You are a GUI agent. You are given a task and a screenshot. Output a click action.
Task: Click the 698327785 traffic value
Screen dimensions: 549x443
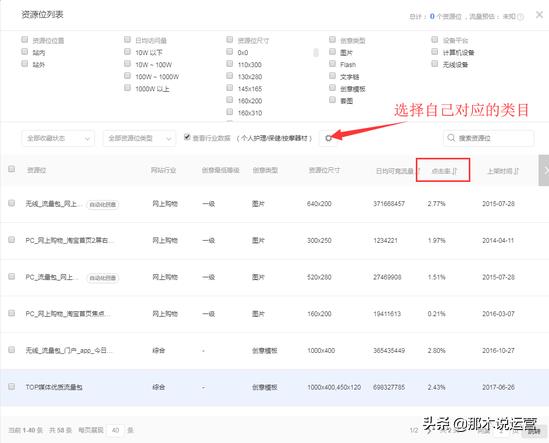(x=389, y=387)
